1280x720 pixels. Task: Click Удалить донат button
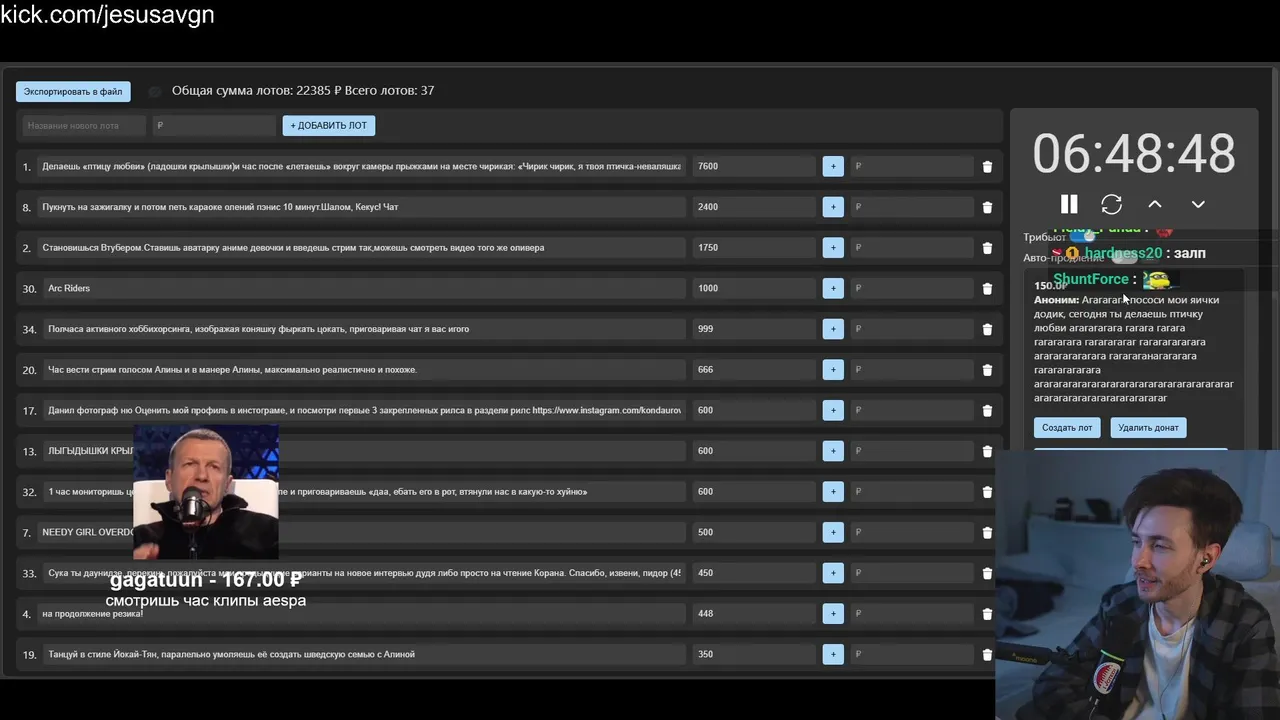click(x=1148, y=427)
